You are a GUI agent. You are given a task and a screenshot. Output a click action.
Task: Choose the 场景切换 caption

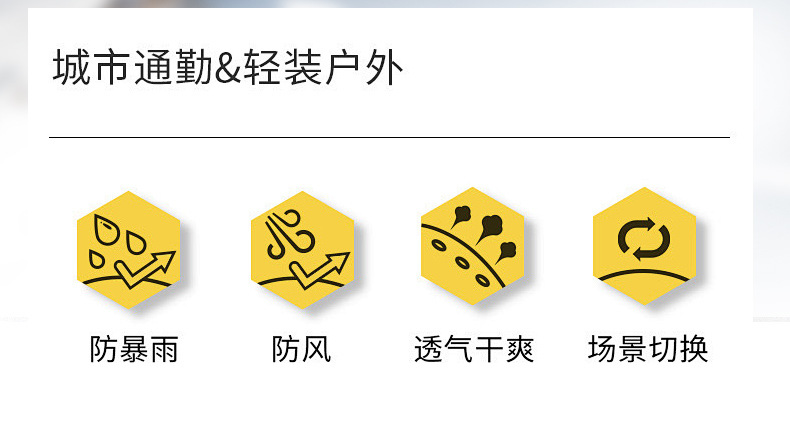648,348
